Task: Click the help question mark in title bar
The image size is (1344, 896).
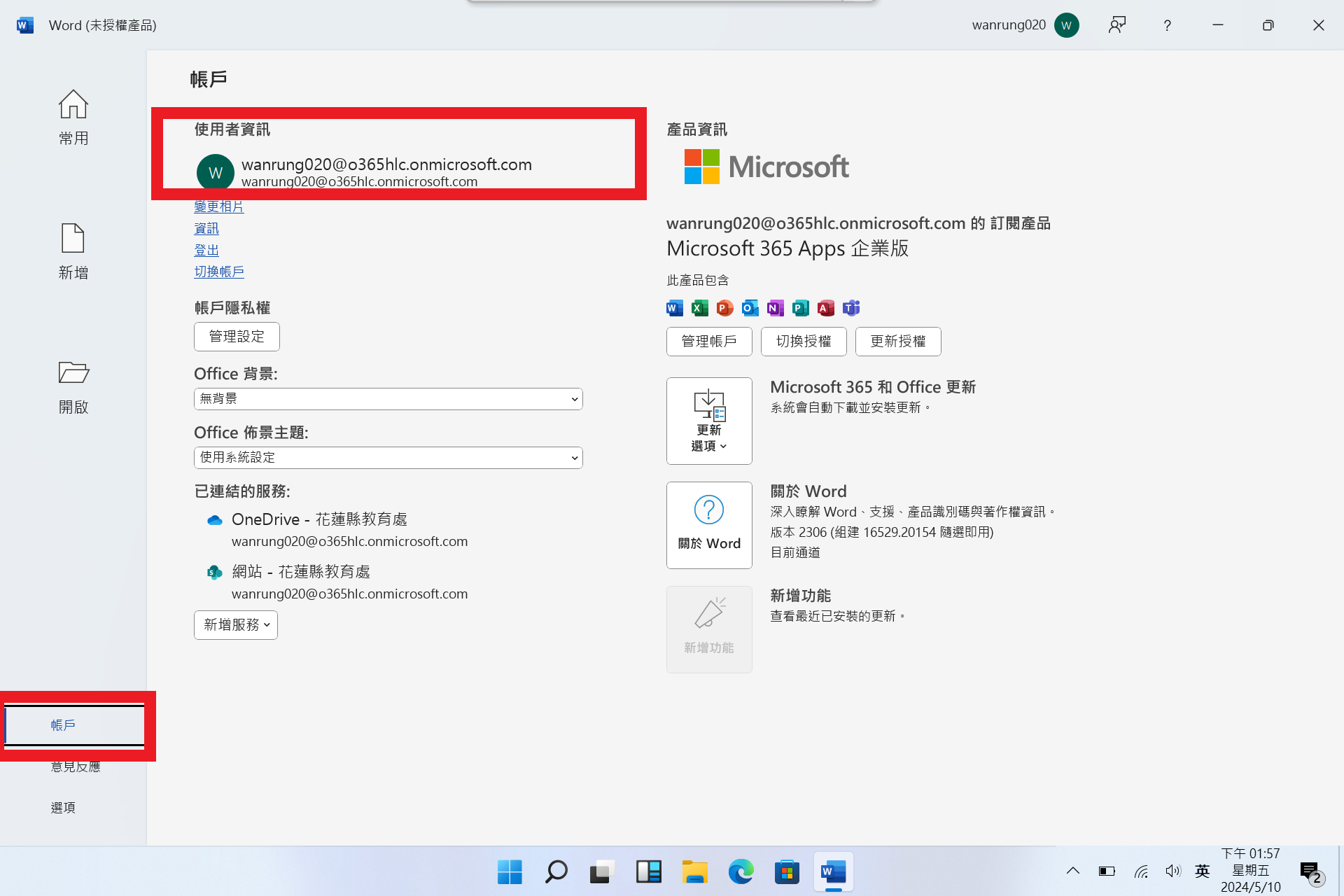Action: click(x=1167, y=25)
